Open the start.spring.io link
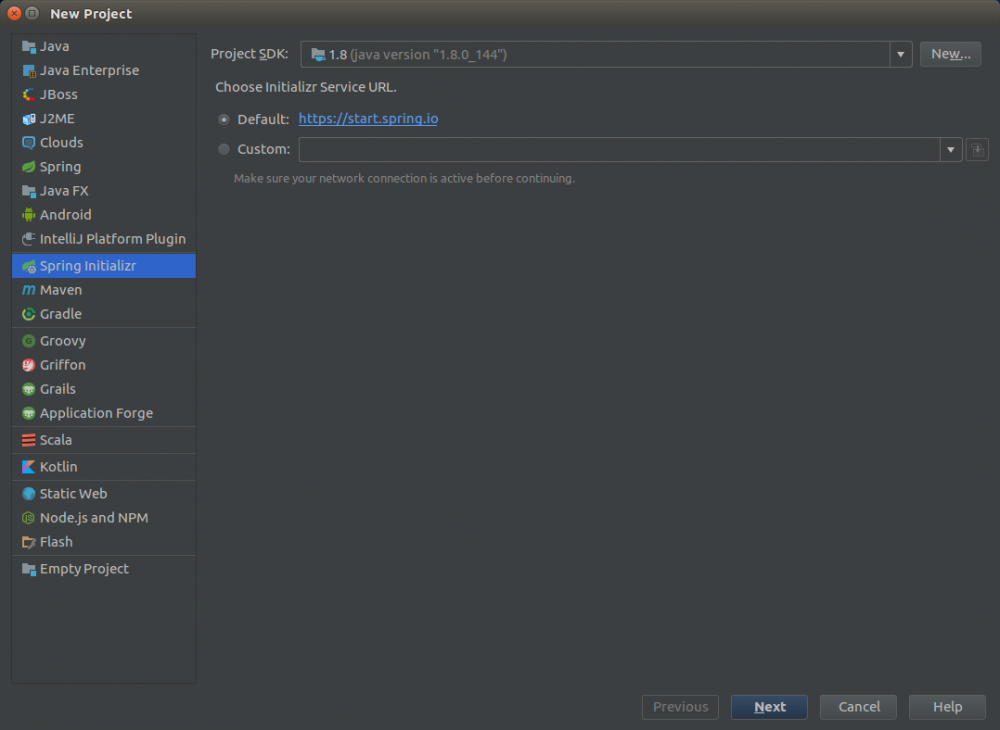1000x730 pixels. tap(368, 119)
